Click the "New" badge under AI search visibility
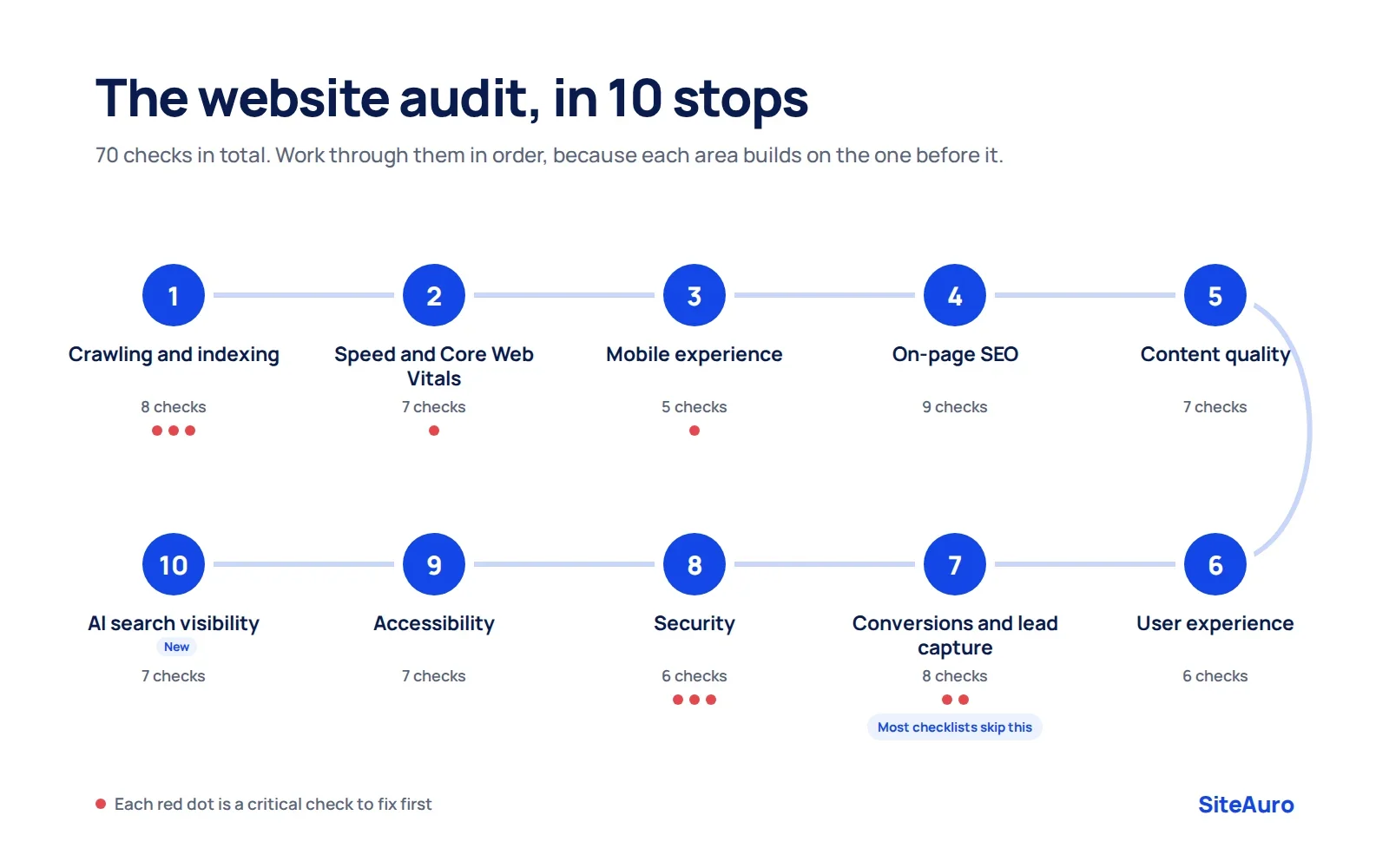This screenshot has height=868, width=1389. [x=176, y=647]
